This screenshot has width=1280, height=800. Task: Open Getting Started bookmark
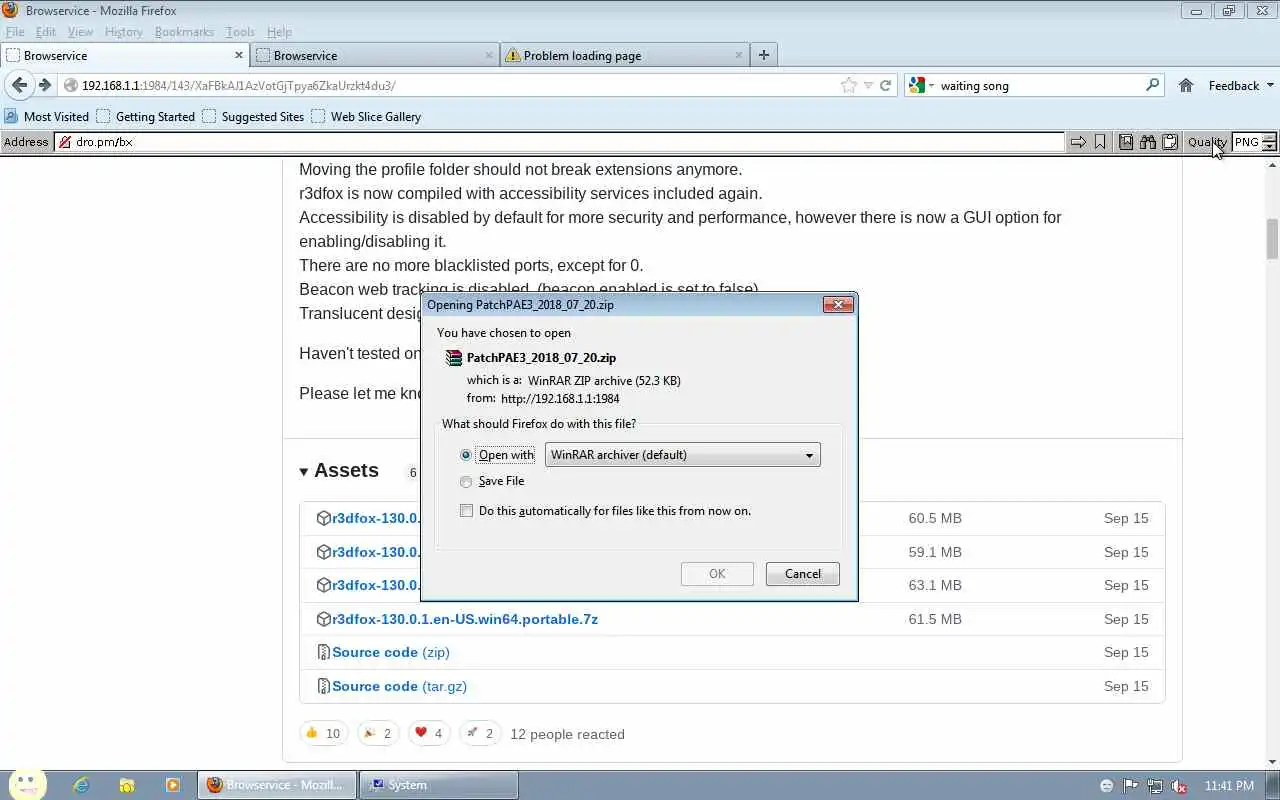(146, 117)
